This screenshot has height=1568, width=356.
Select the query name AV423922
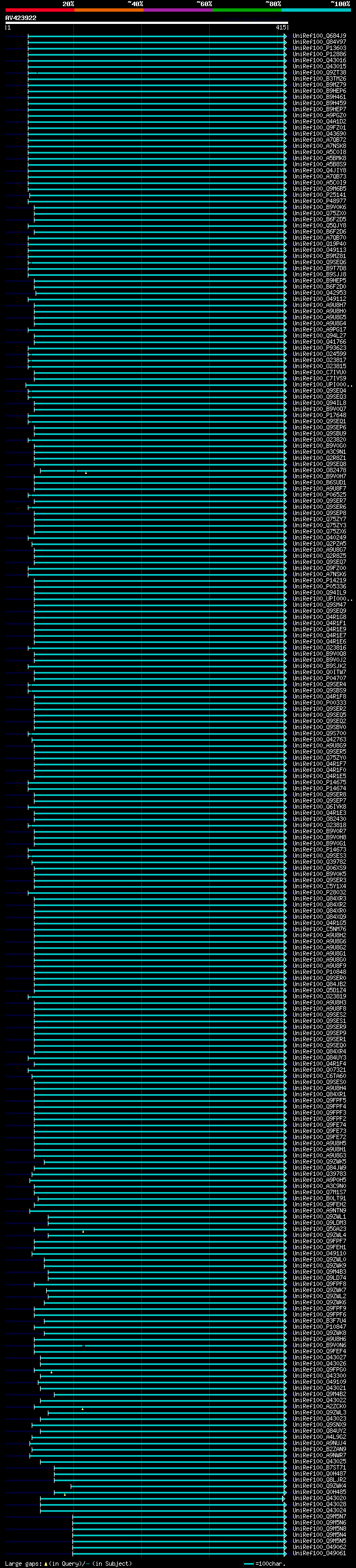point(21,18)
